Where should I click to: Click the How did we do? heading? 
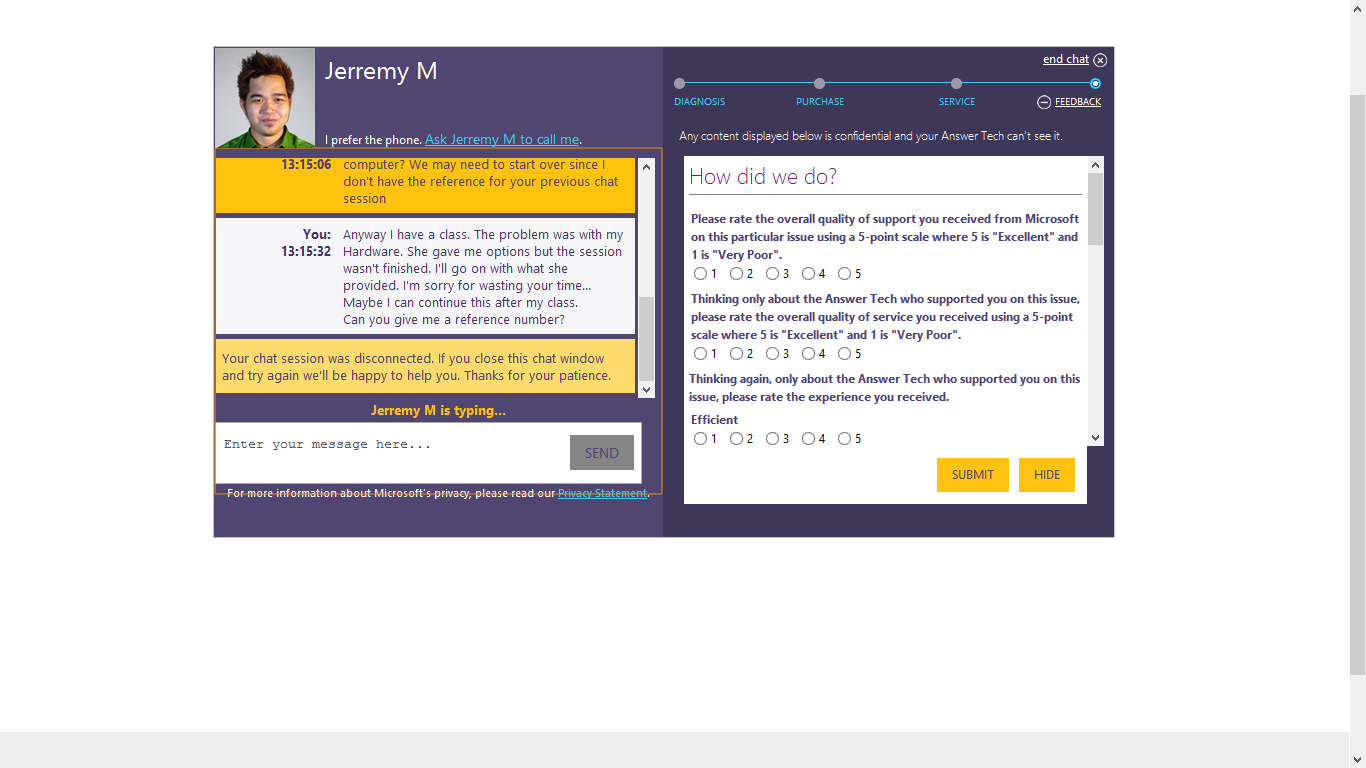click(763, 177)
